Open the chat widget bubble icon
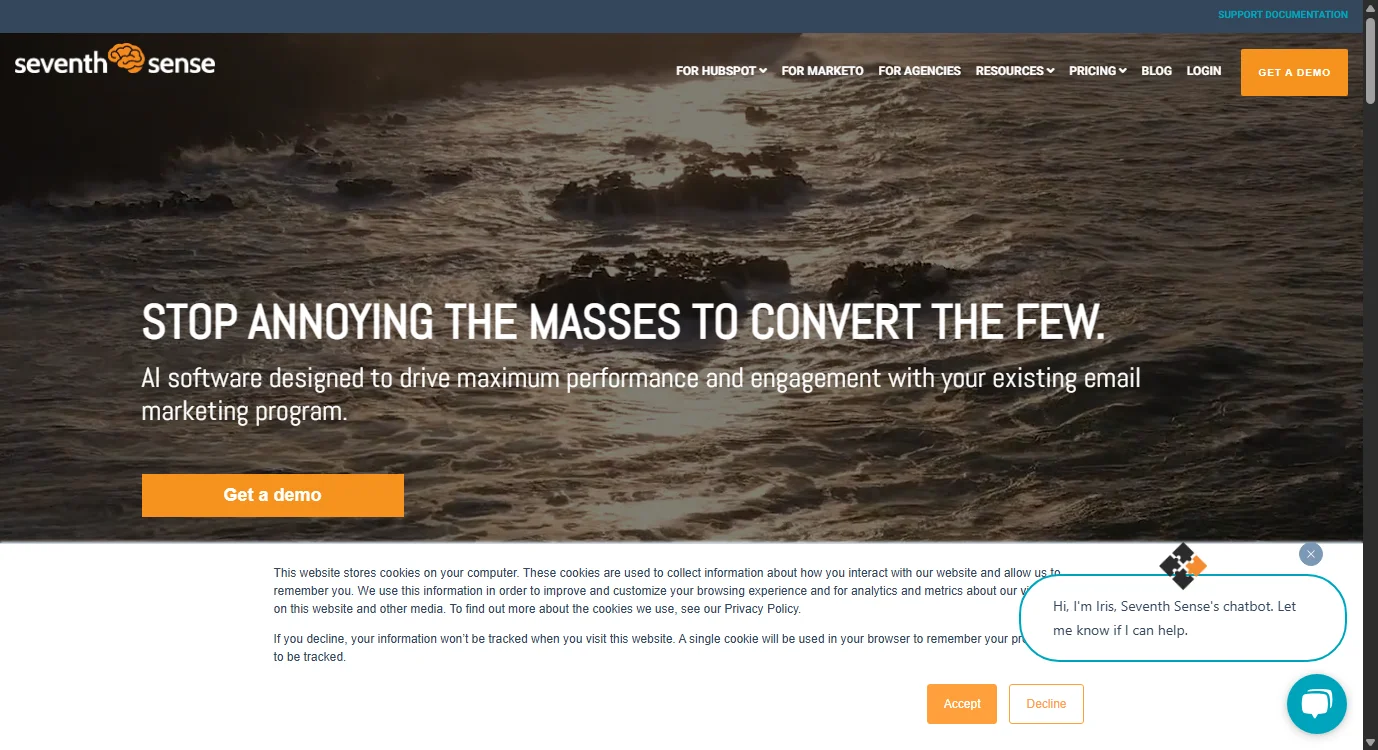 (1316, 704)
